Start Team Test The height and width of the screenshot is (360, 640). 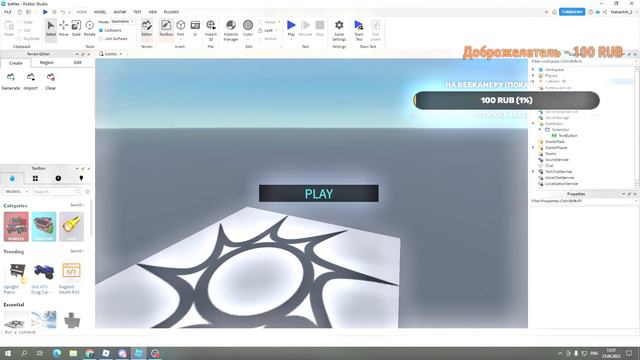[x=359, y=30]
